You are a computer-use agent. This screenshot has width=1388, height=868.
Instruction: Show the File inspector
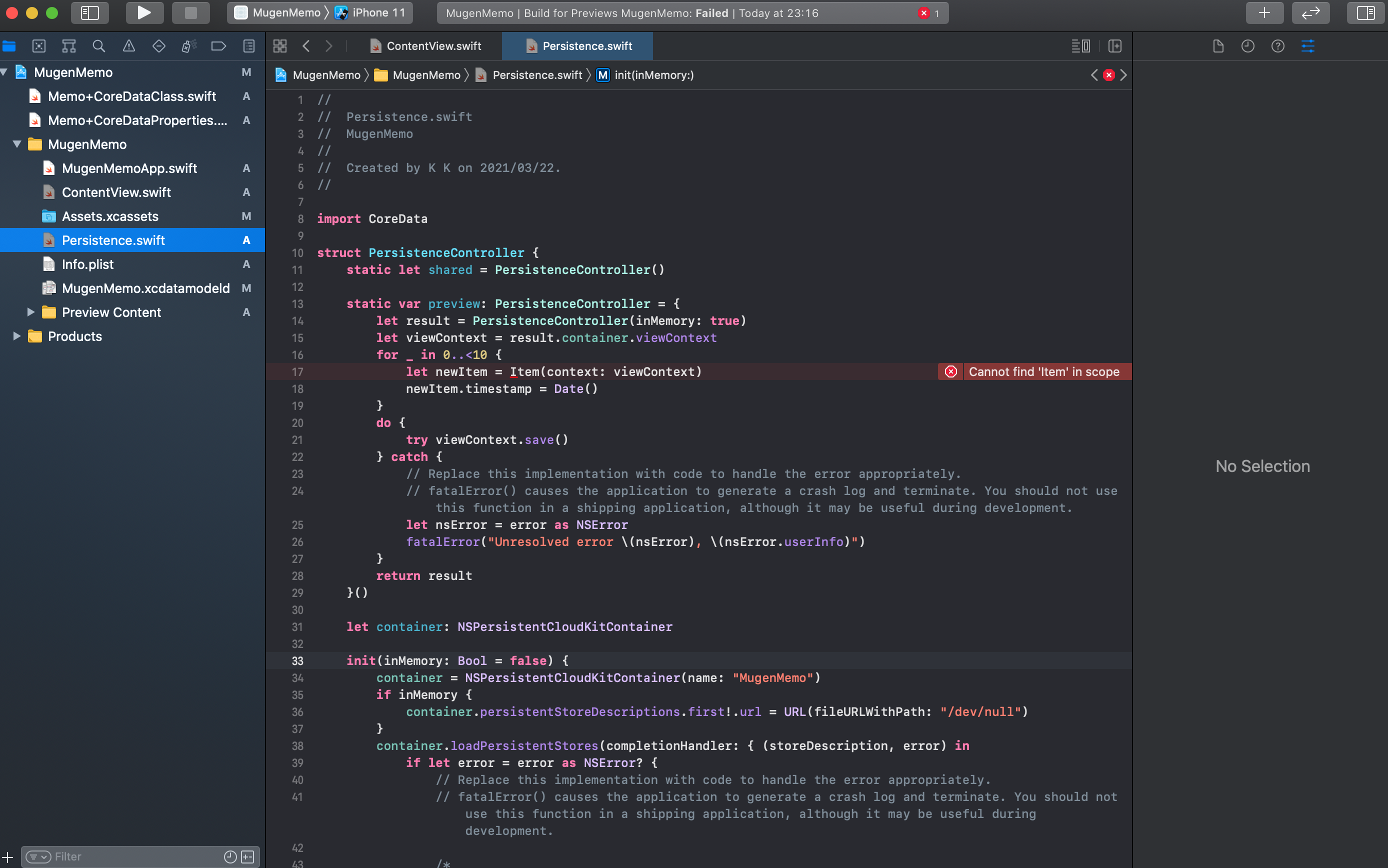click(x=1218, y=46)
